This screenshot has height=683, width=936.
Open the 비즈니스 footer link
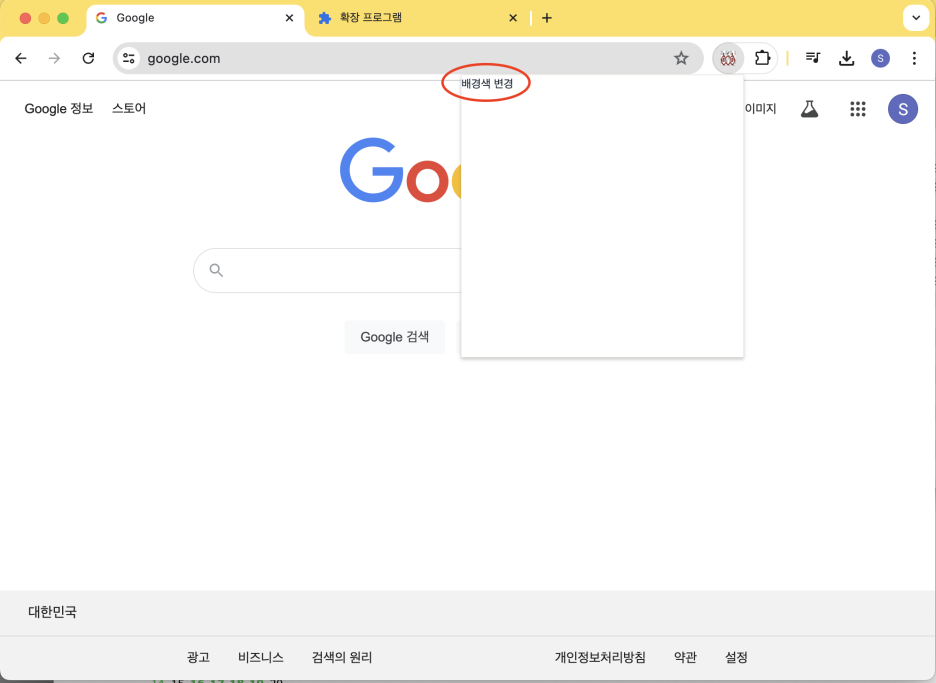260,657
